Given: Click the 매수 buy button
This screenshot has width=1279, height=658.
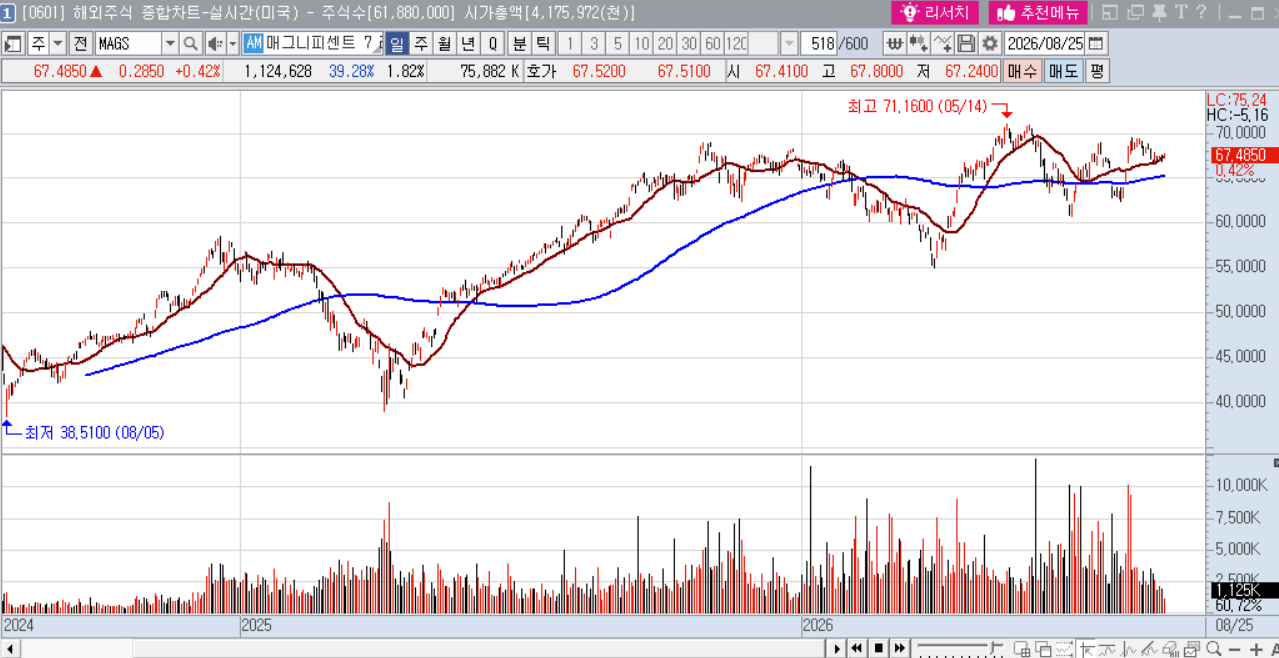Looking at the screenshot, I should pyautogui.click(x=1023, y=71).
